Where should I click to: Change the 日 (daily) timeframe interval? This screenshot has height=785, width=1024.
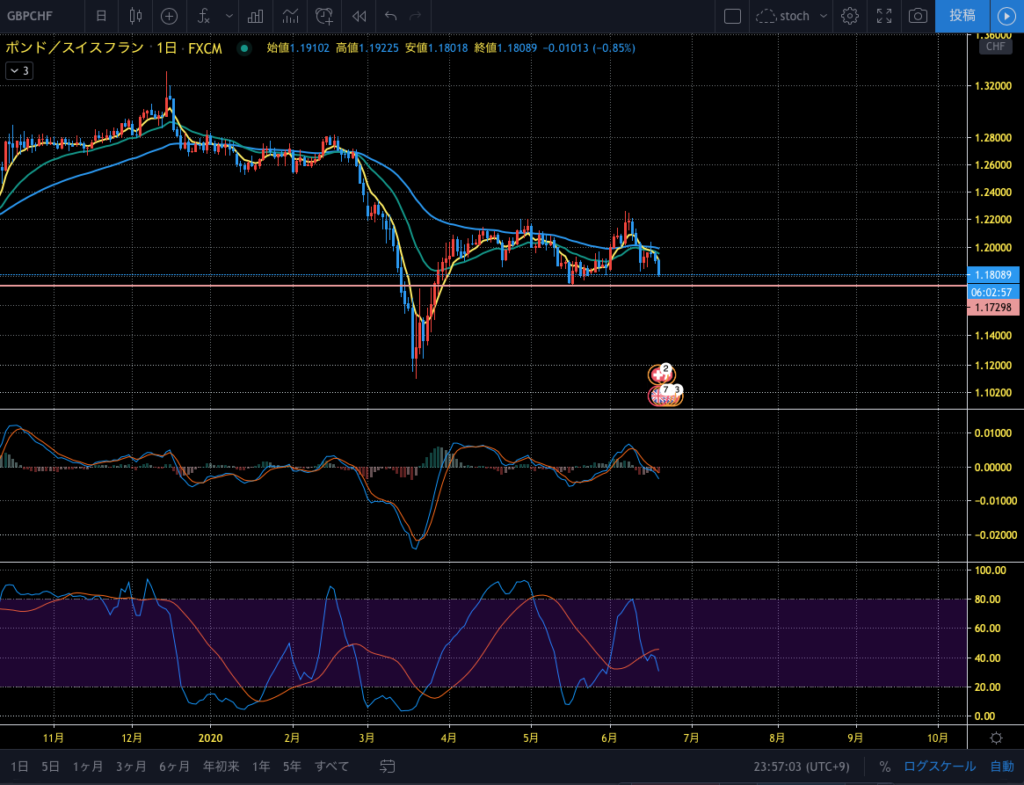tap(101, 16)
